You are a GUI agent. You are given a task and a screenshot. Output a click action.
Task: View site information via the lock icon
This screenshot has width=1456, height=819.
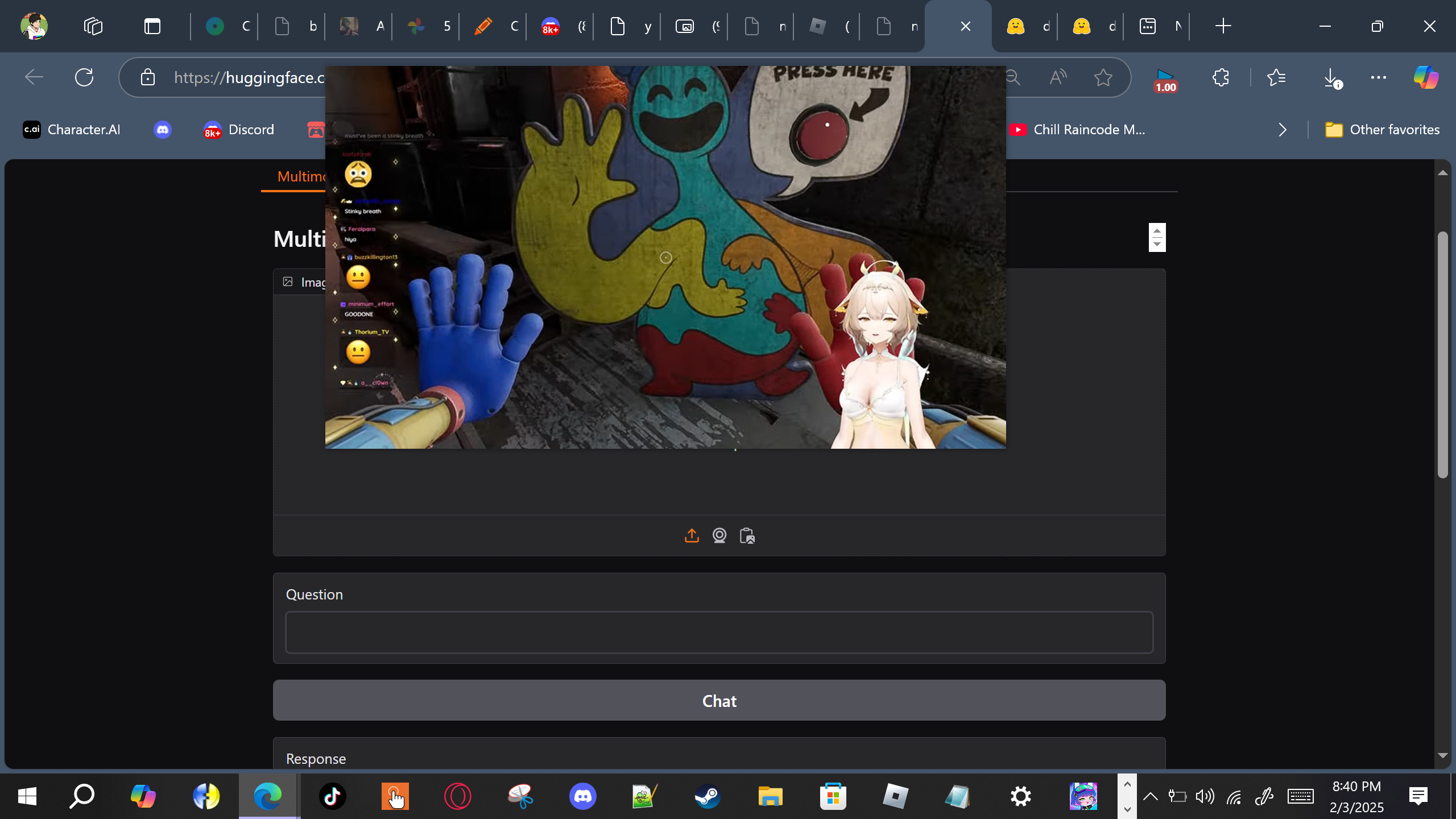[x=148, y=77]
